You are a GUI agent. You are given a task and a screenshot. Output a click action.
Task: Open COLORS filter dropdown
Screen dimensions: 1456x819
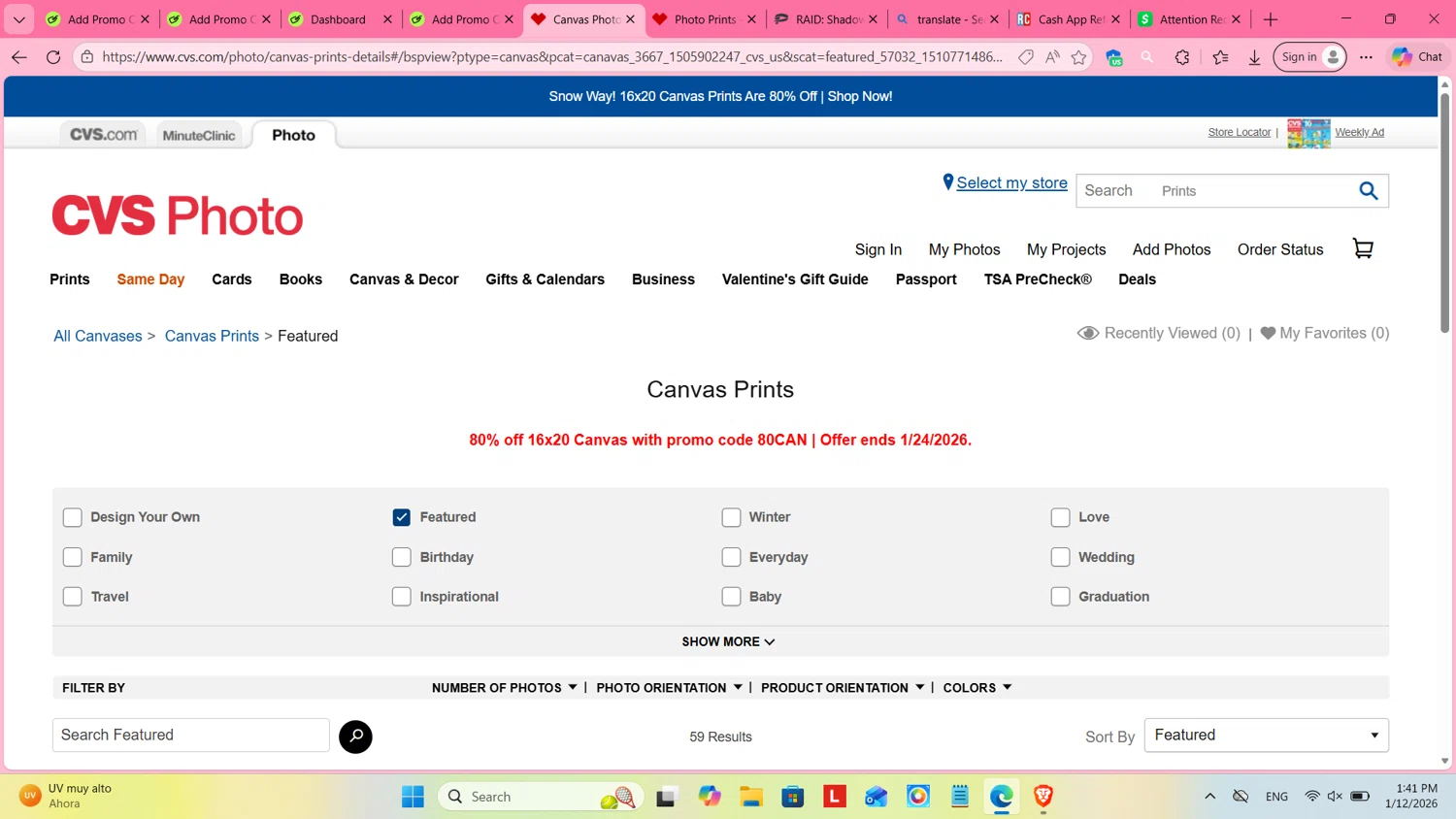(977, 687)
